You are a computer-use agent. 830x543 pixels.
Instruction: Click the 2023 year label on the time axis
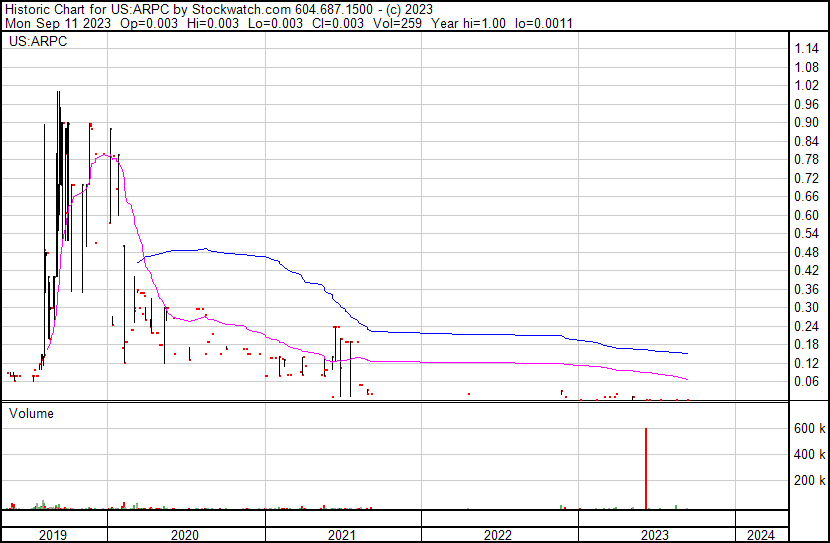tap(655, 535)
